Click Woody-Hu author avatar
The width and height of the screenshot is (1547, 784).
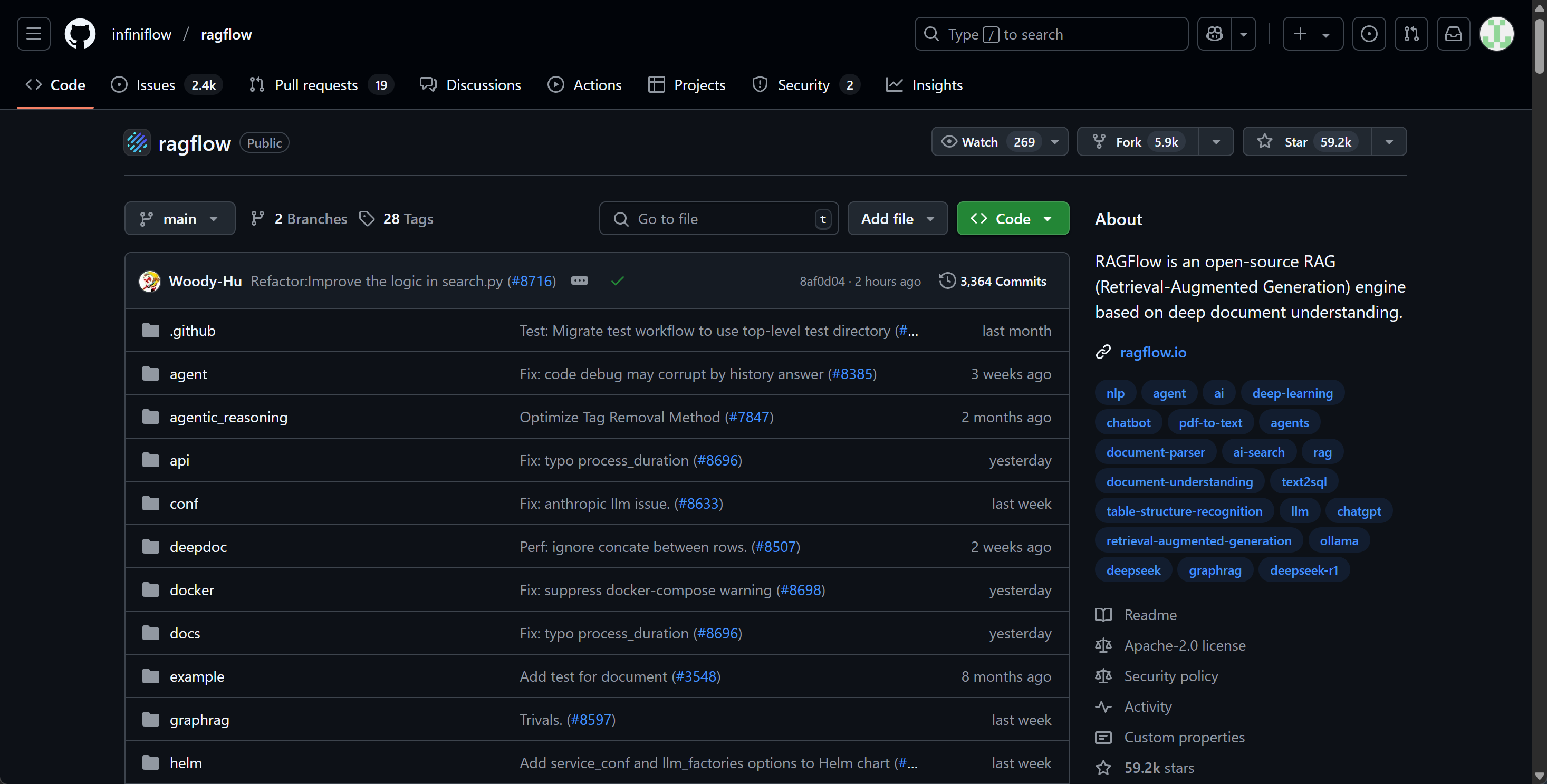150,281
